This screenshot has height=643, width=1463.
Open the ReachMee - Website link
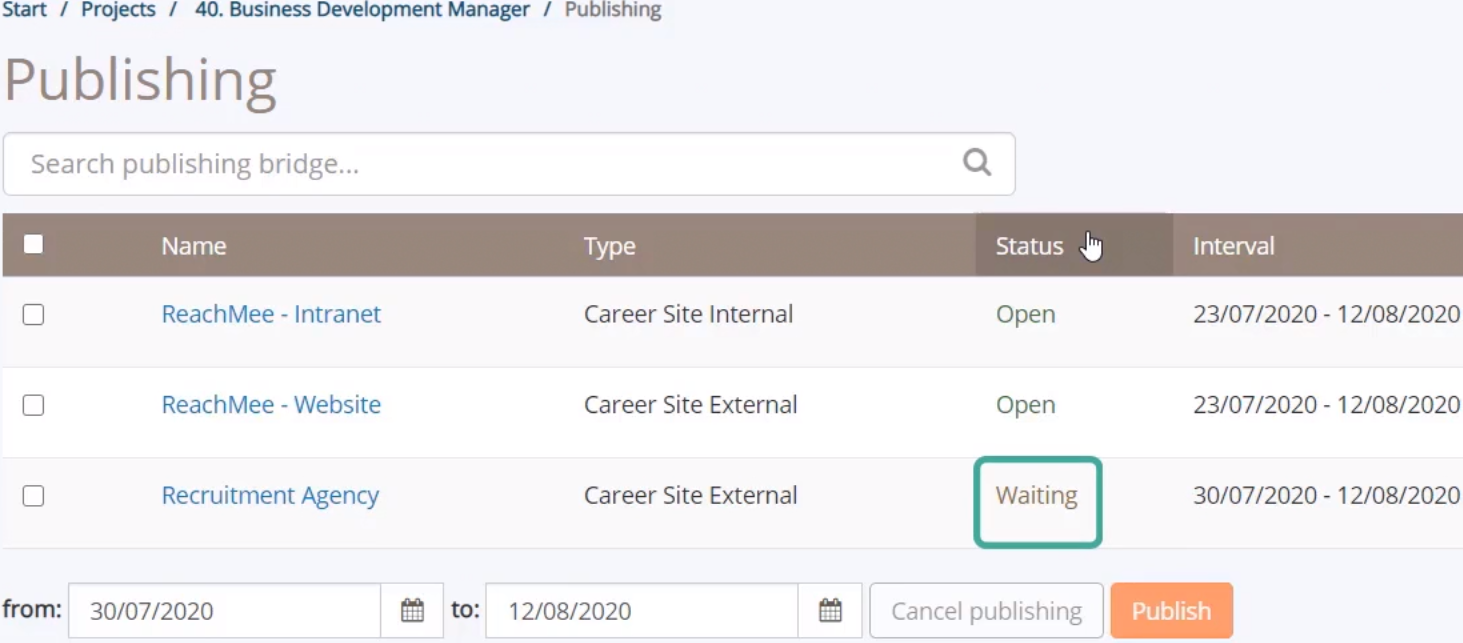pyautogui.click(x=271, y=405)
